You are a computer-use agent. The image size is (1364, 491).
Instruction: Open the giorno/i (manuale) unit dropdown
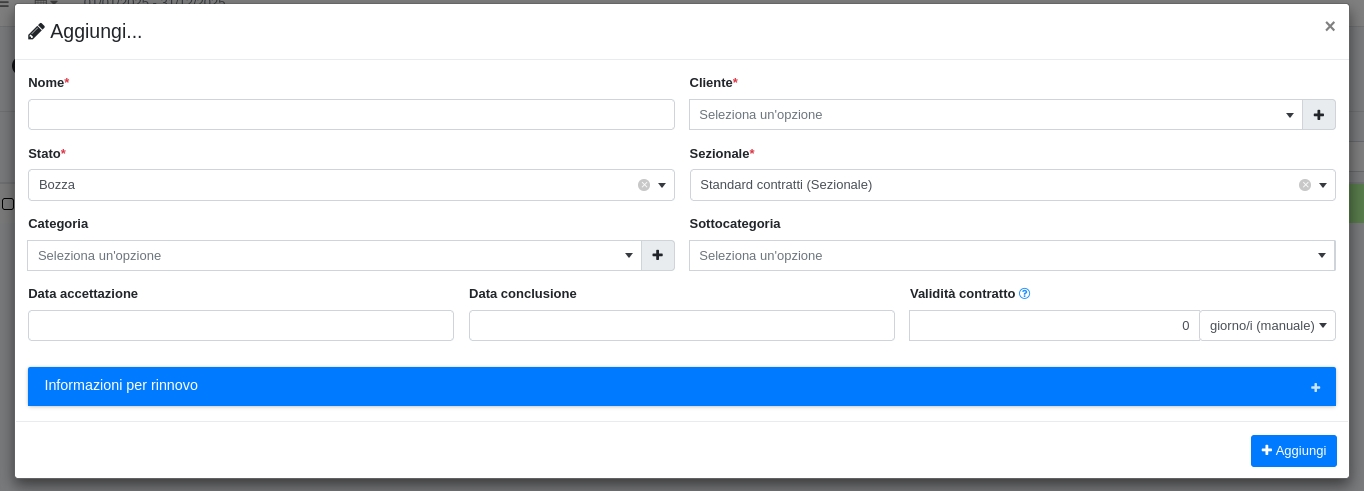pos(1267,326)
